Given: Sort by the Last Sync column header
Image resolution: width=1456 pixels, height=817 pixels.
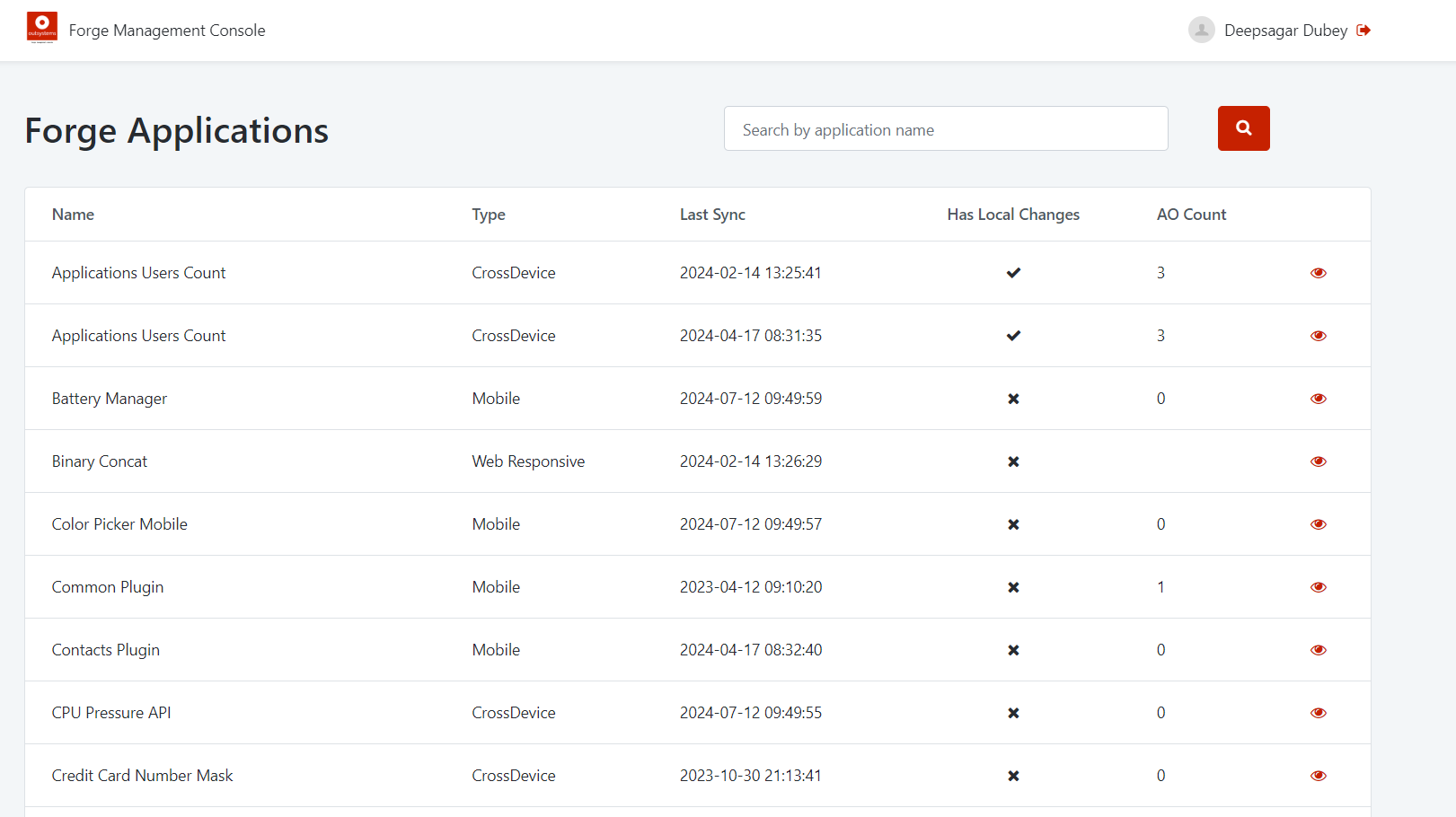Looking at the screenshot, I should pyautogui.click(x=712, y=214).
